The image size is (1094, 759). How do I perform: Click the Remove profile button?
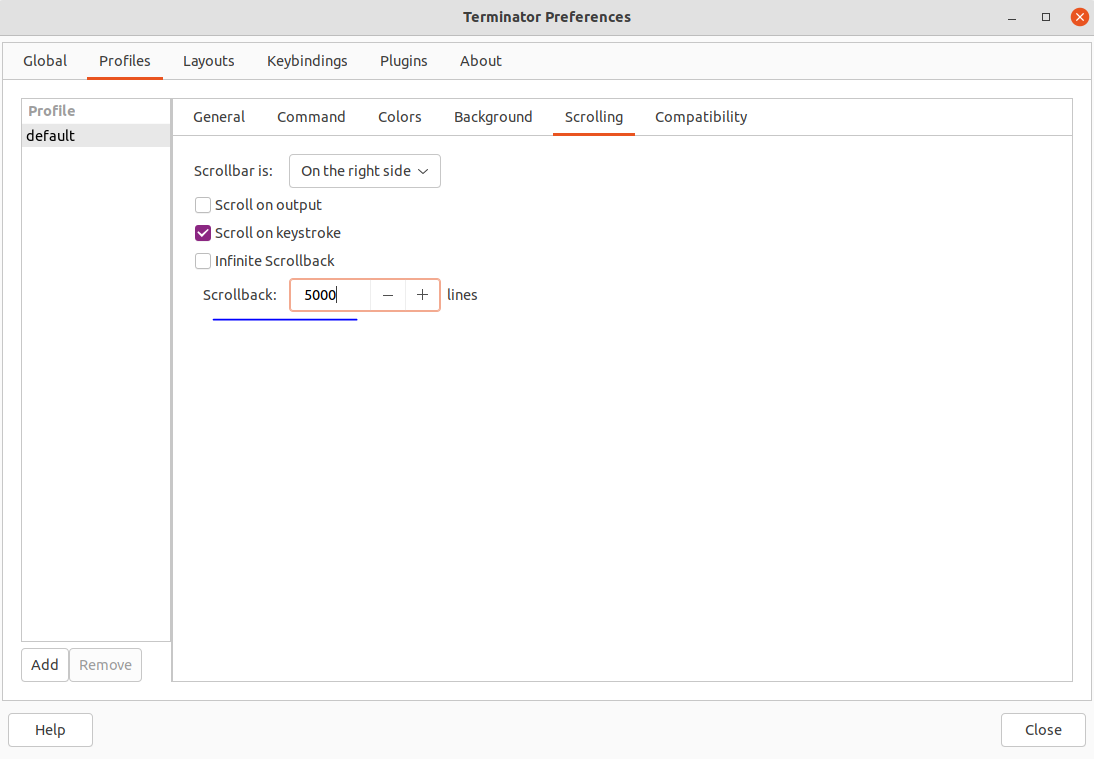pyautogui.click(x=105, y=665)
